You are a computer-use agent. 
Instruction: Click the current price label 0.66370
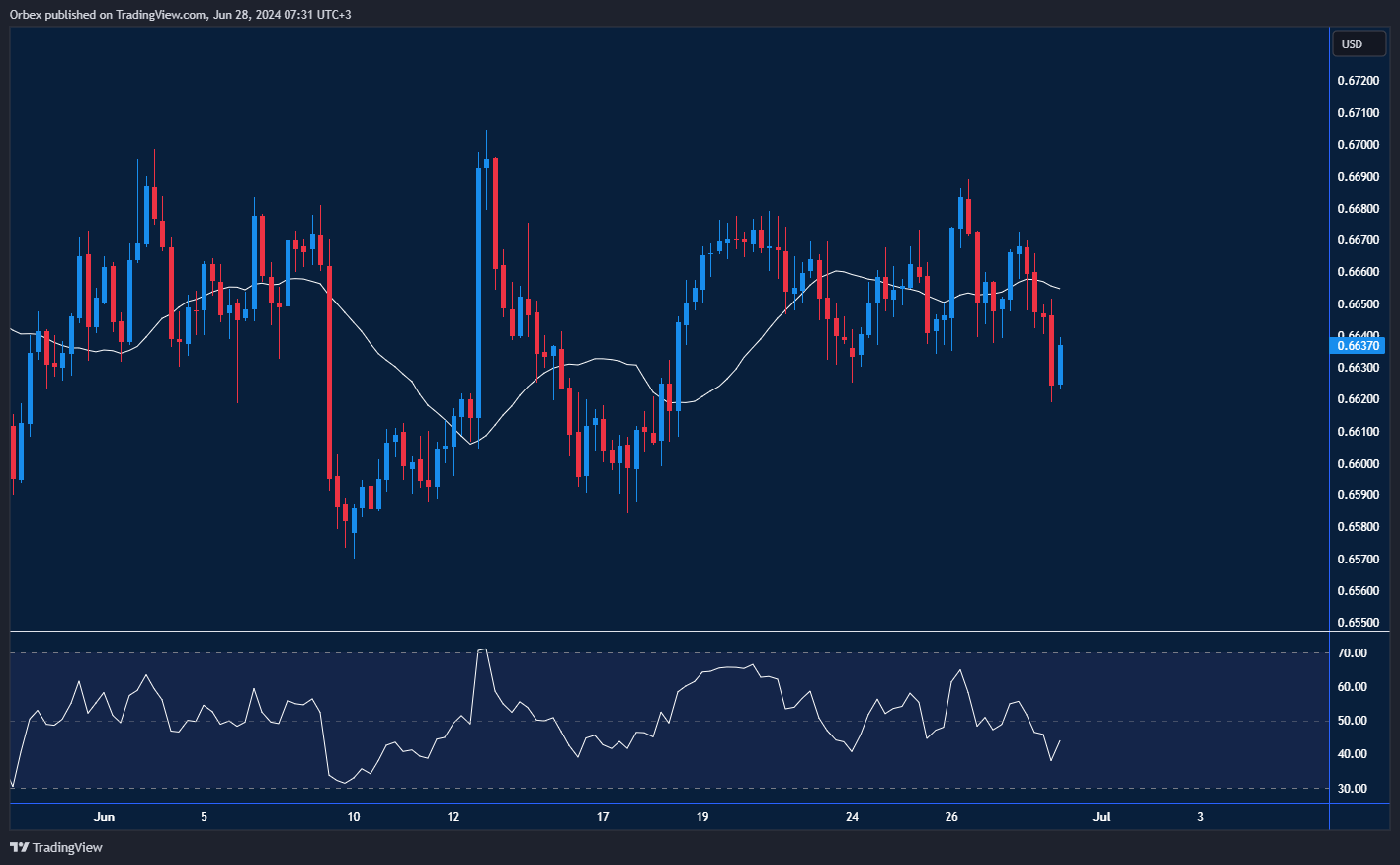[x=1357, y=345]
